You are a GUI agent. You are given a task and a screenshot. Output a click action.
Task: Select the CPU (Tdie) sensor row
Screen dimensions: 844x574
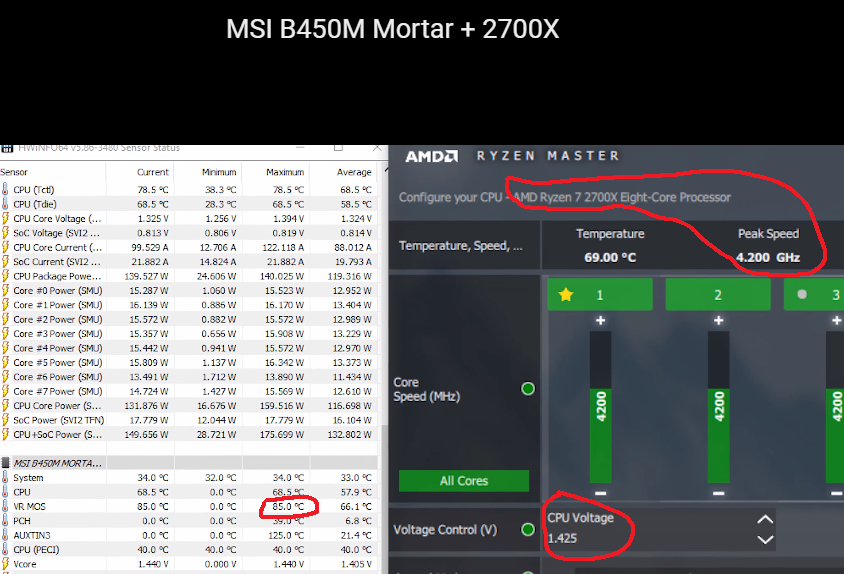[x=188, y=204]
